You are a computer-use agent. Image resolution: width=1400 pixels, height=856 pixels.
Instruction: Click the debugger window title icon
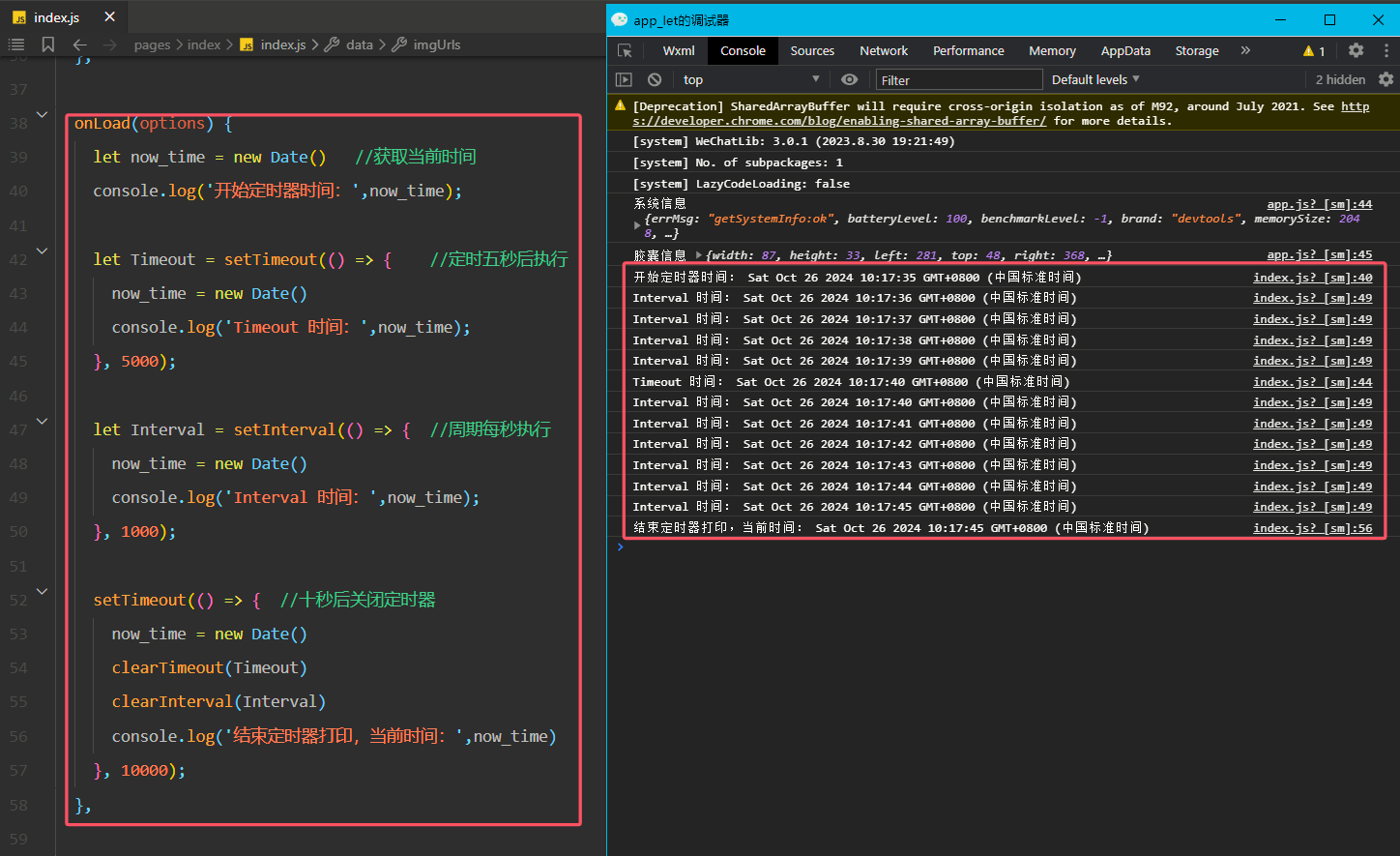coord(620,19)
